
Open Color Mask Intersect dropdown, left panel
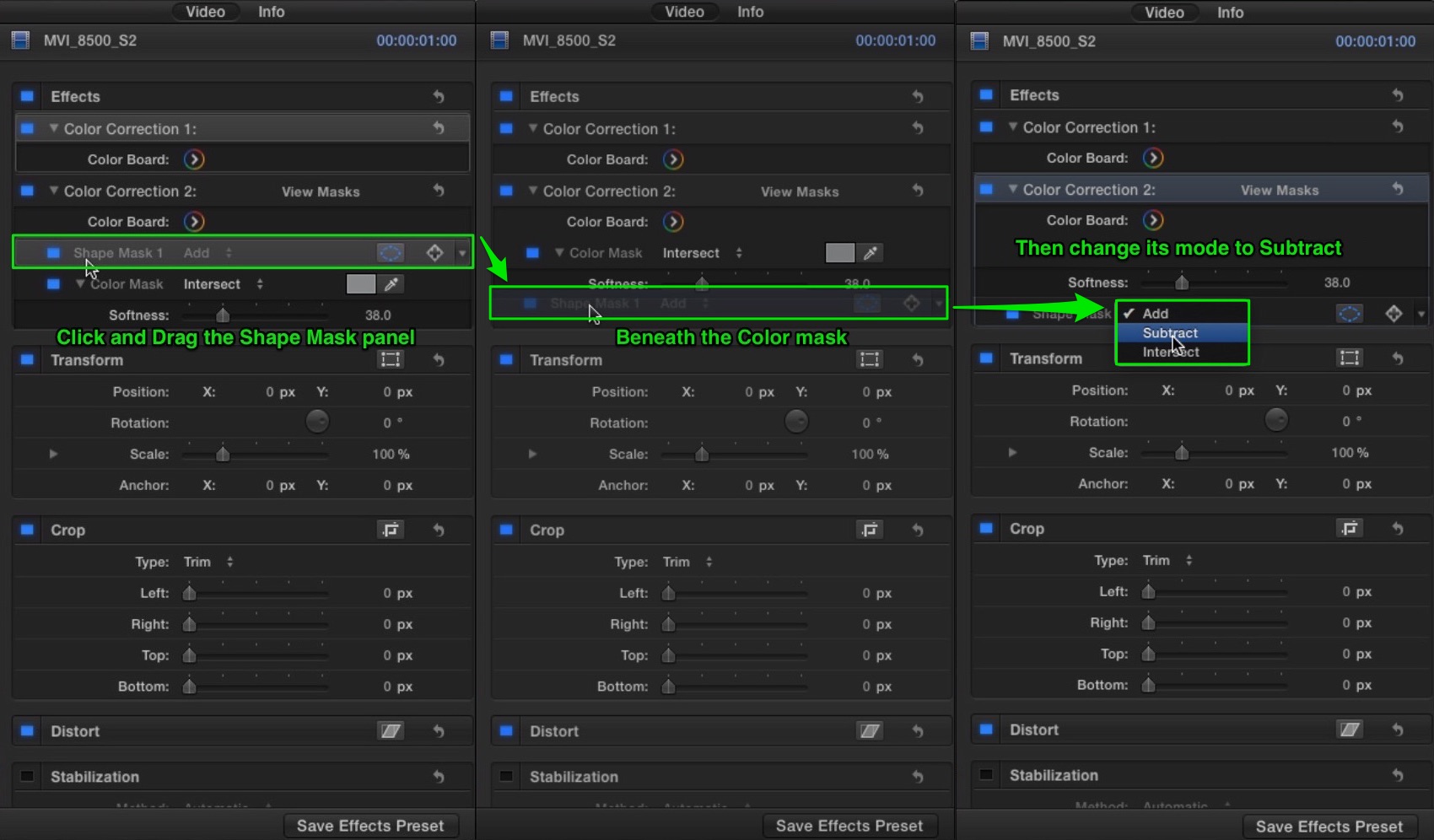pos(224,284)
